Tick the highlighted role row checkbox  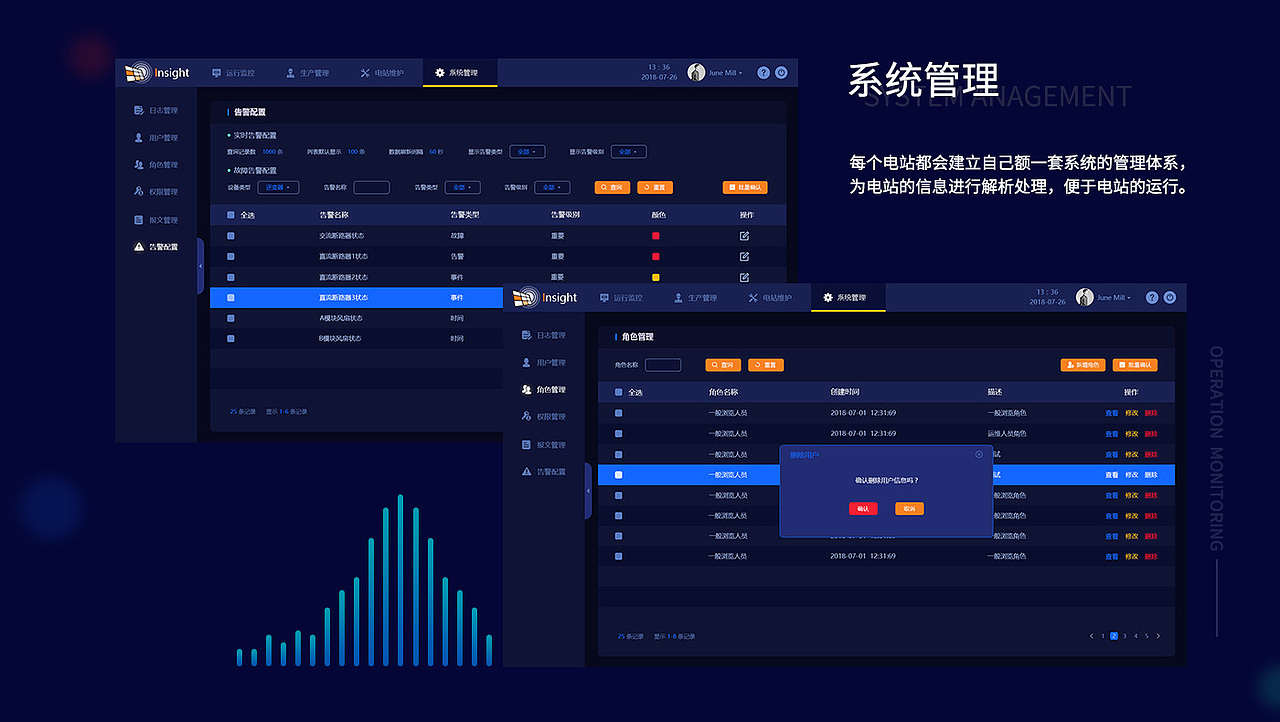click(619, 475)
